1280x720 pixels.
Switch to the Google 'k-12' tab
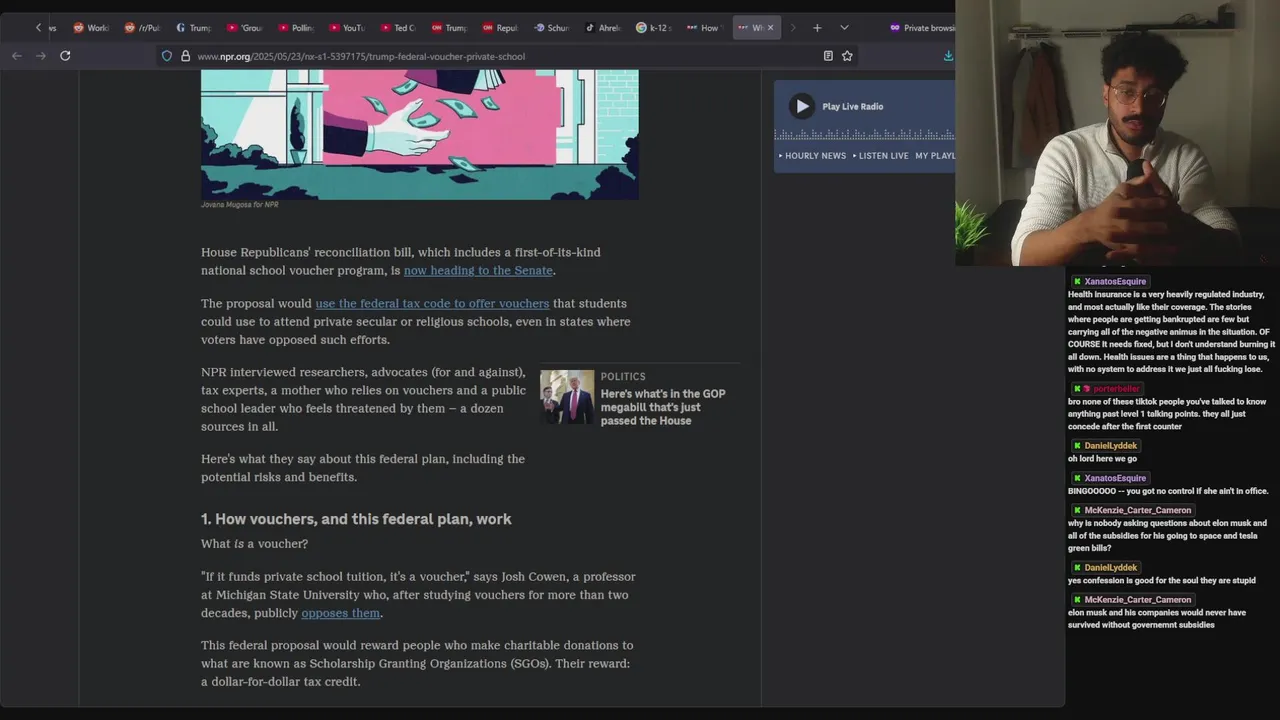click(x=653, y=28)
